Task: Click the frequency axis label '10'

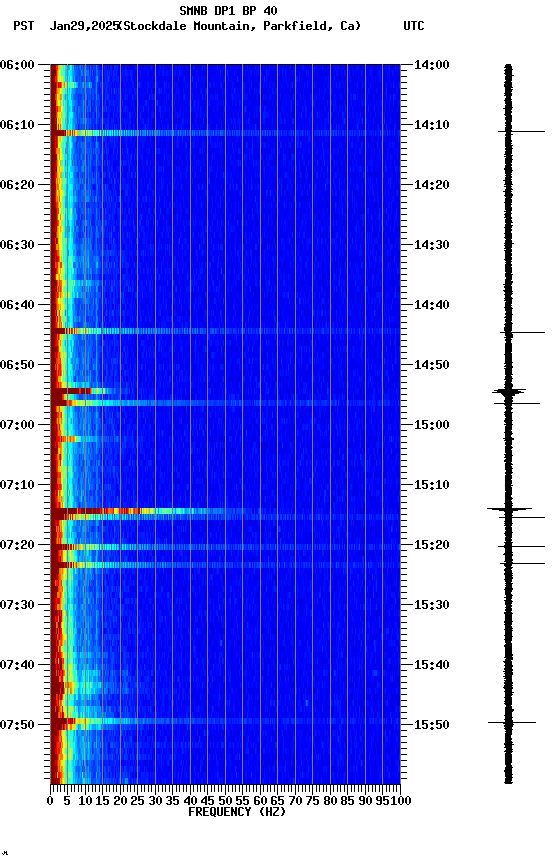Action: point(85,801)
